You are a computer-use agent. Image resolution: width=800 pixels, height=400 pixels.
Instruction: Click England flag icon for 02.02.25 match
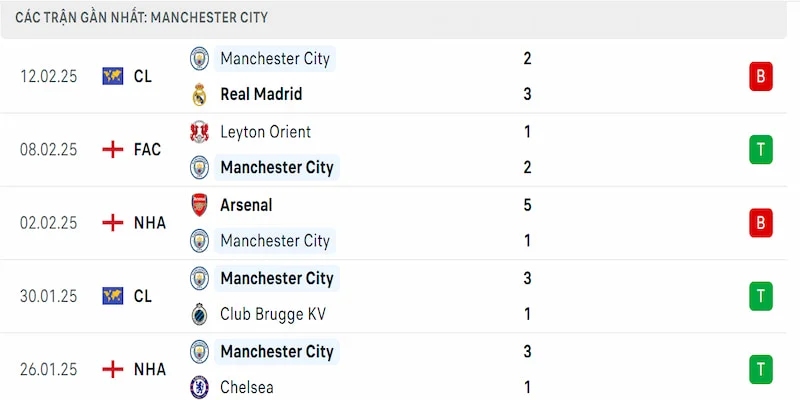click(x=113, y=223)
